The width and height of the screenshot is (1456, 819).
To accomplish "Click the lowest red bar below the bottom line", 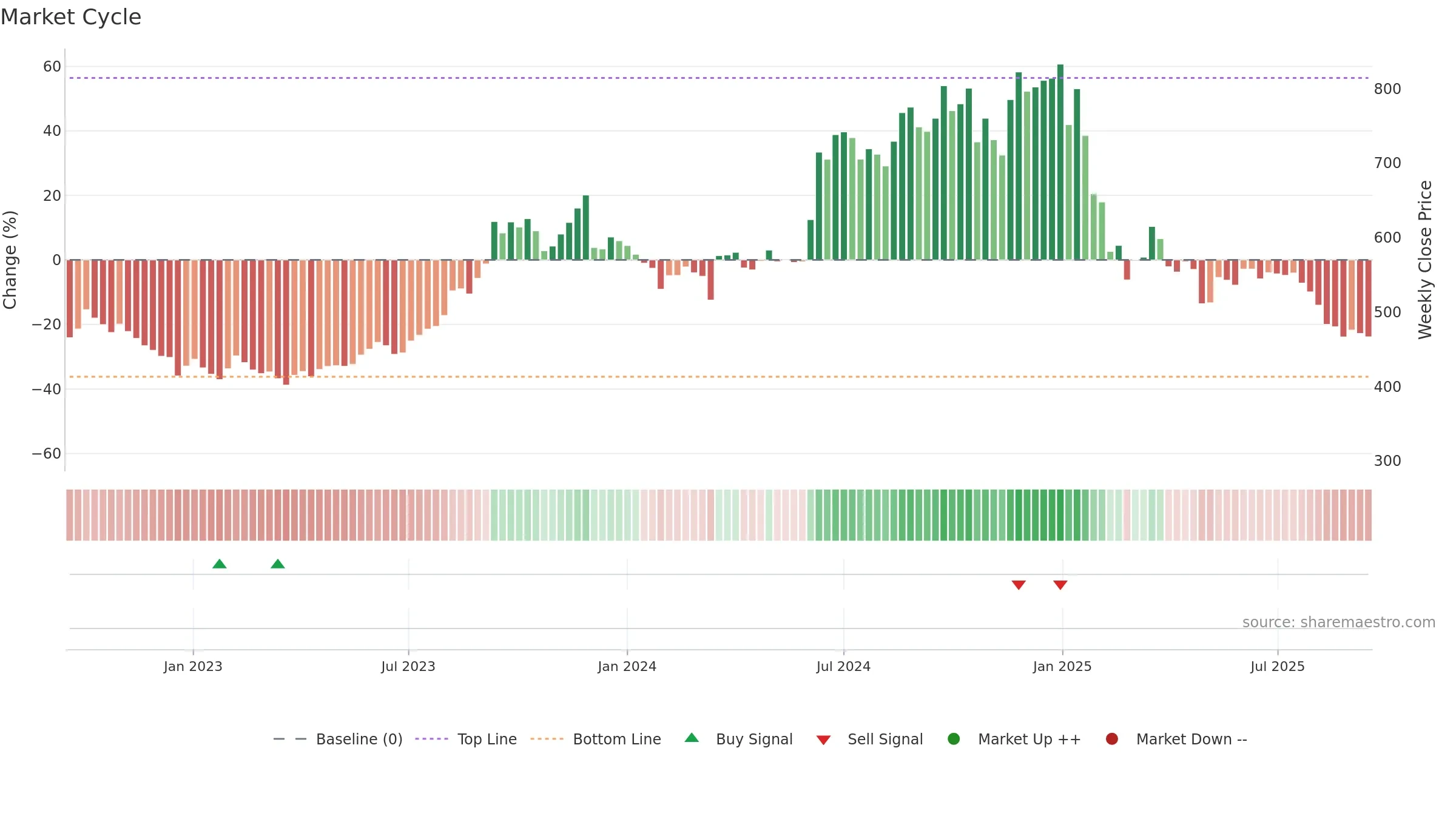I will click(x=286, y=322).
